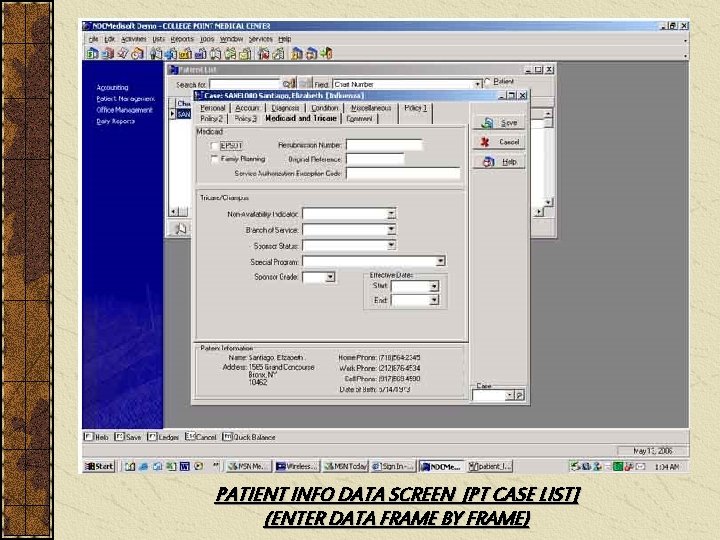The image size is (720, 540).
Task: Open Excel from the quick launch bar
Action: (x=171, y=467)
